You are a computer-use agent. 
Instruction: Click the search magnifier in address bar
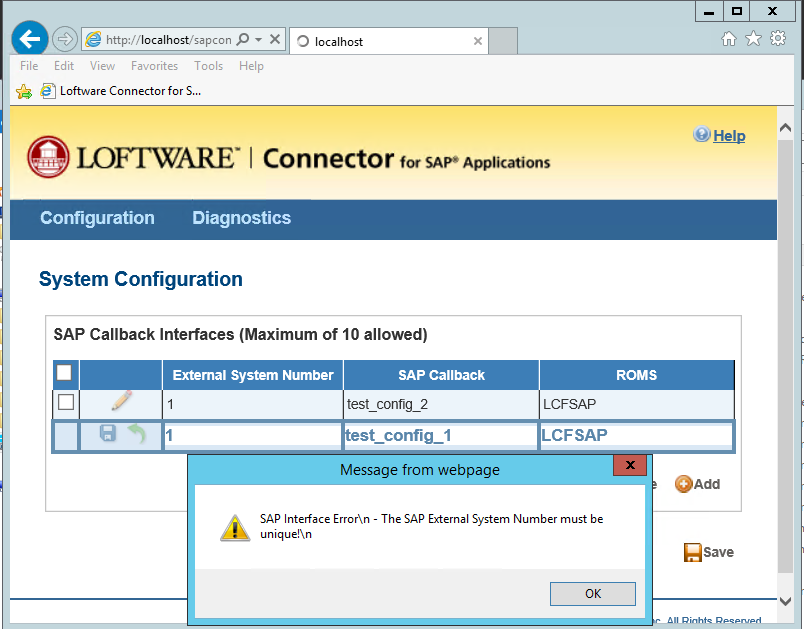point(243,39)
